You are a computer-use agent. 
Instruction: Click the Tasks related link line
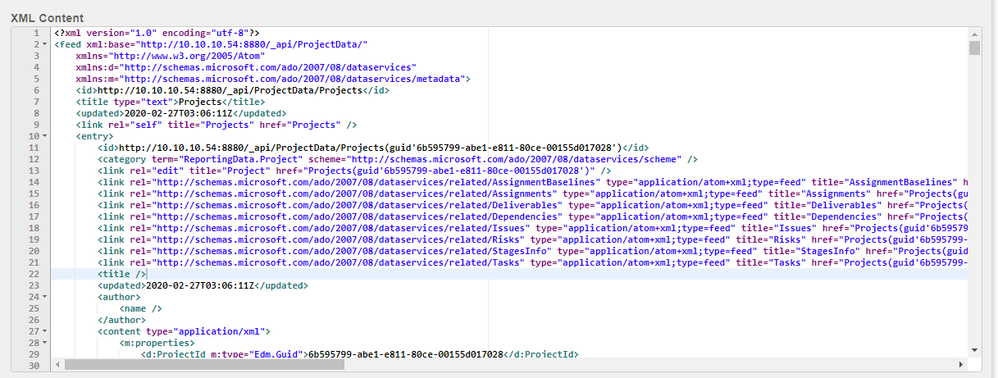(532, 263)
